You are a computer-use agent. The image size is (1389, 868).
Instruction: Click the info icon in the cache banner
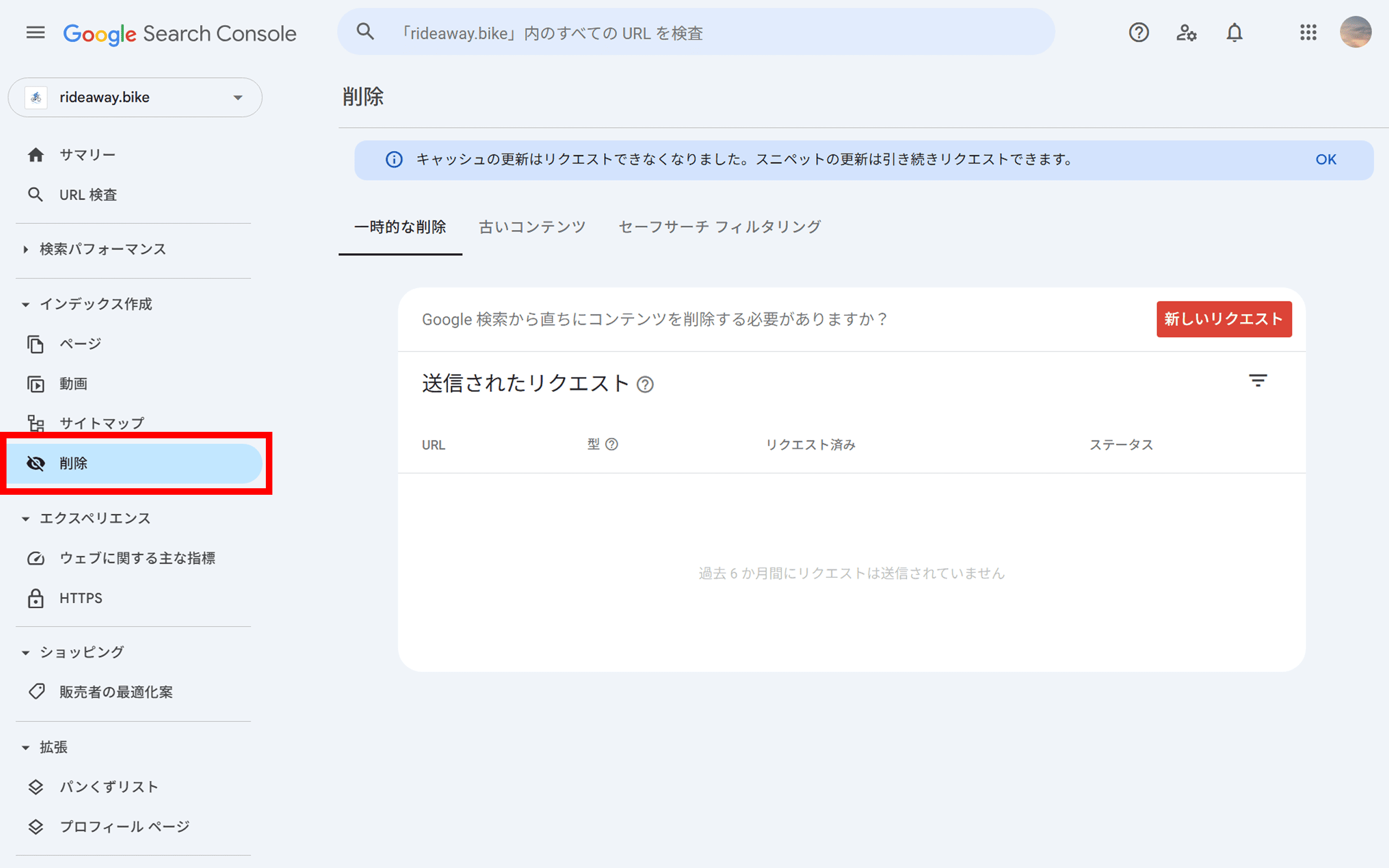click(394, 159)
